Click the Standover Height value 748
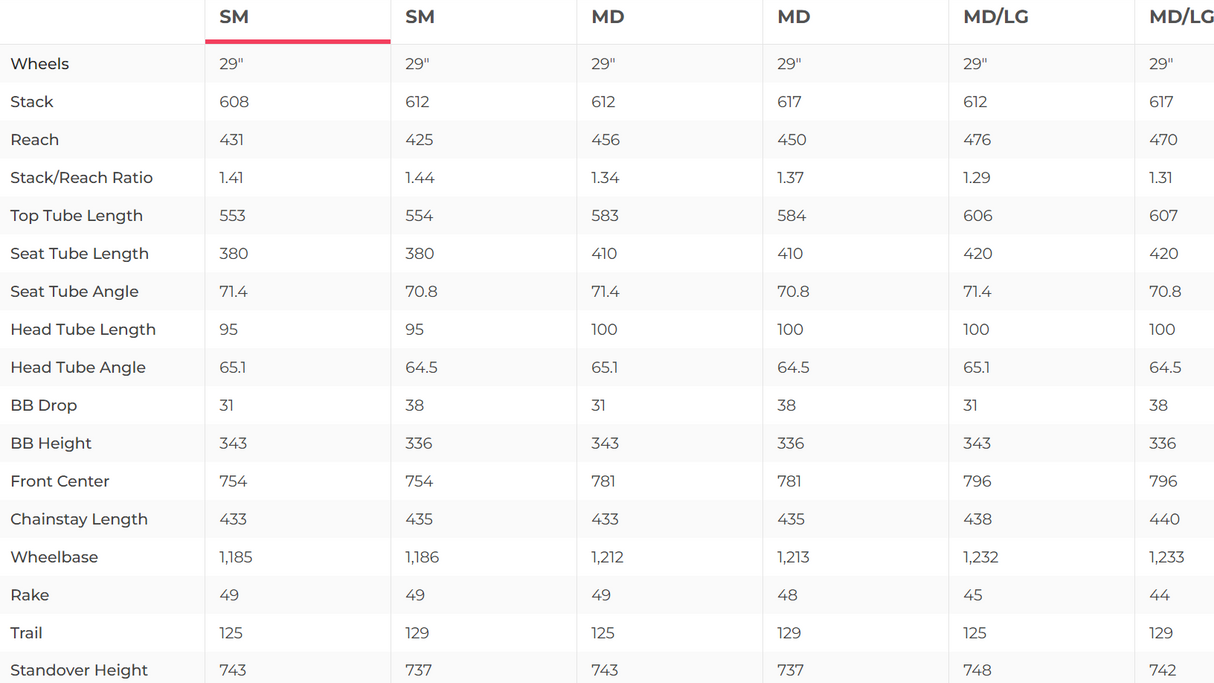Image resolution: width=1214 pixels, height=683 pixels. 978,670
